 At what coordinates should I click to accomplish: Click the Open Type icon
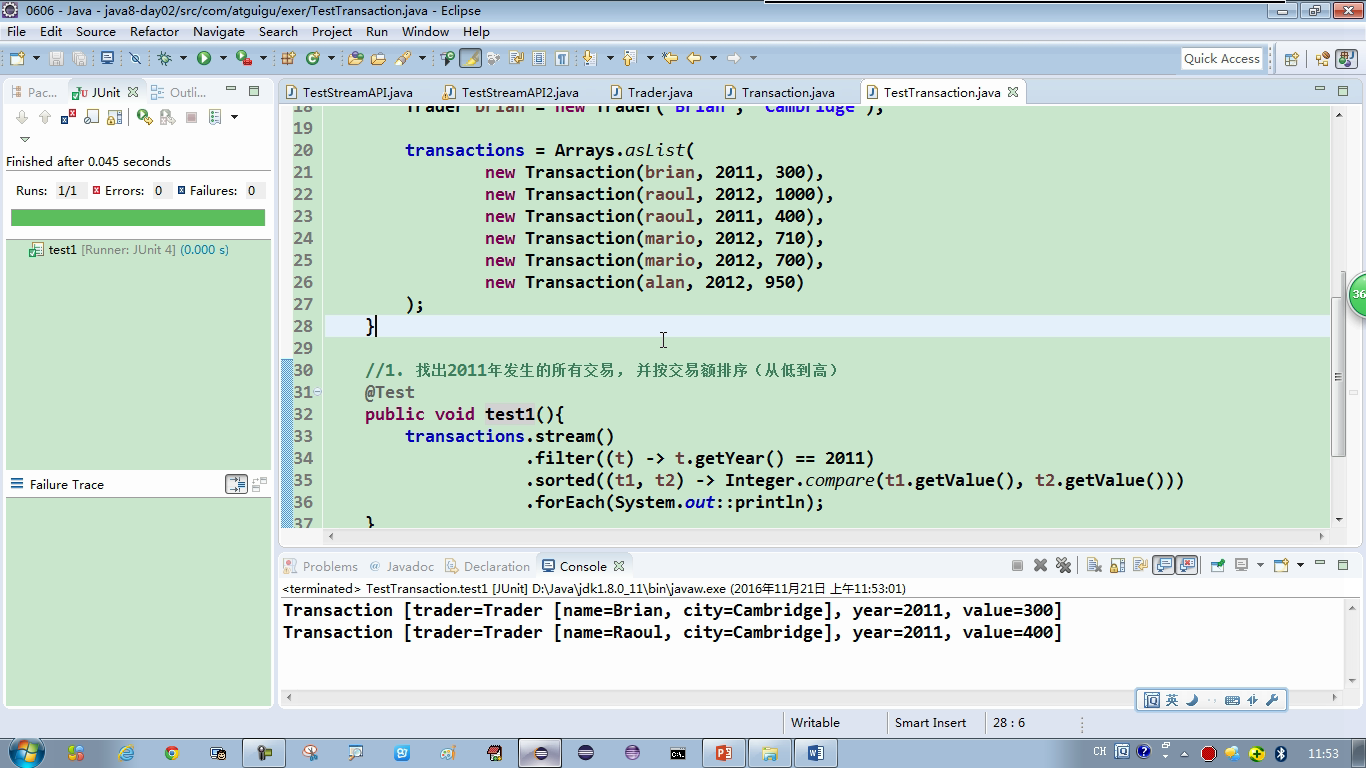coord(355,58)
